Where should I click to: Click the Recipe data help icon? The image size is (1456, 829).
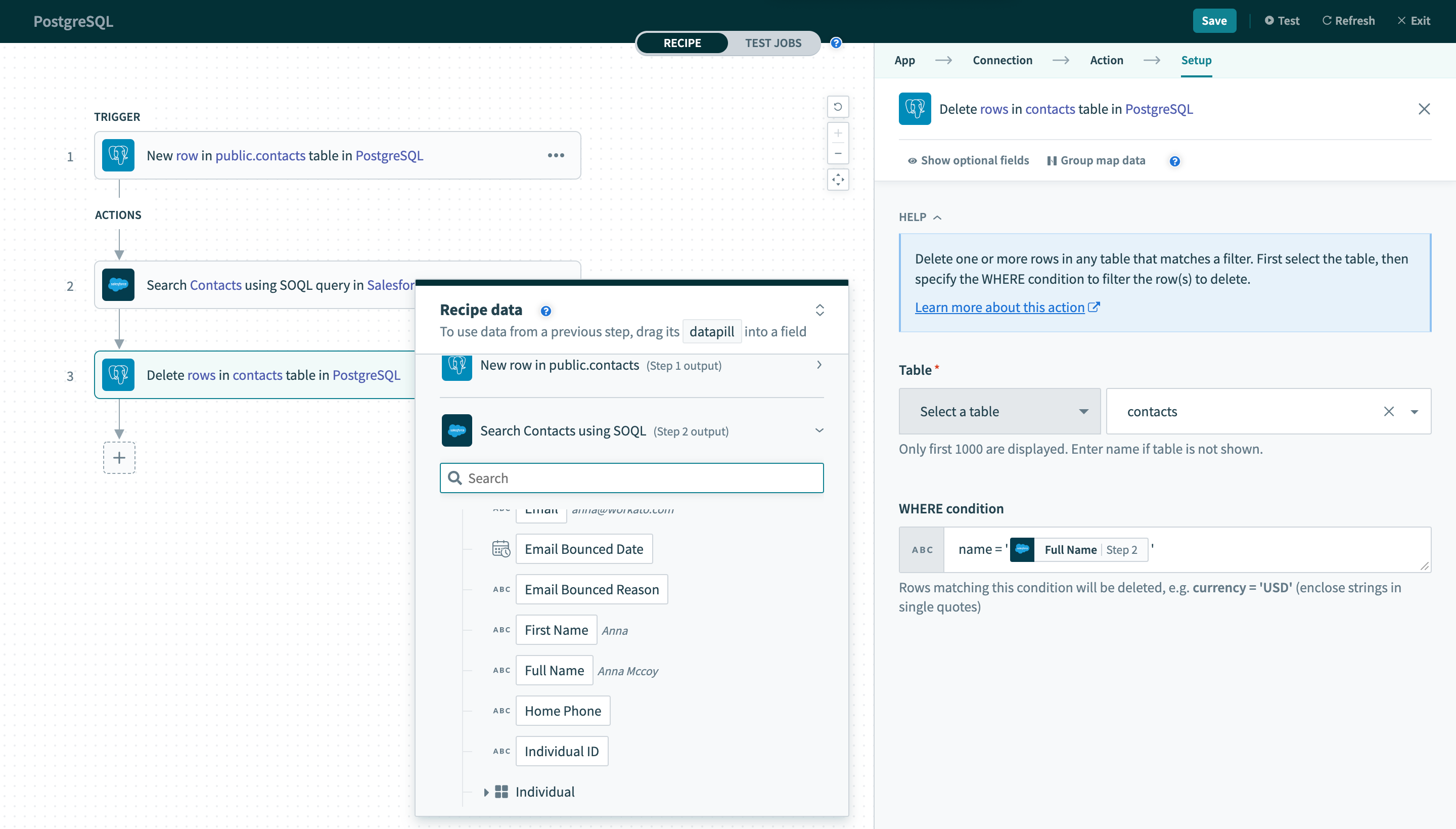point(545,311)
